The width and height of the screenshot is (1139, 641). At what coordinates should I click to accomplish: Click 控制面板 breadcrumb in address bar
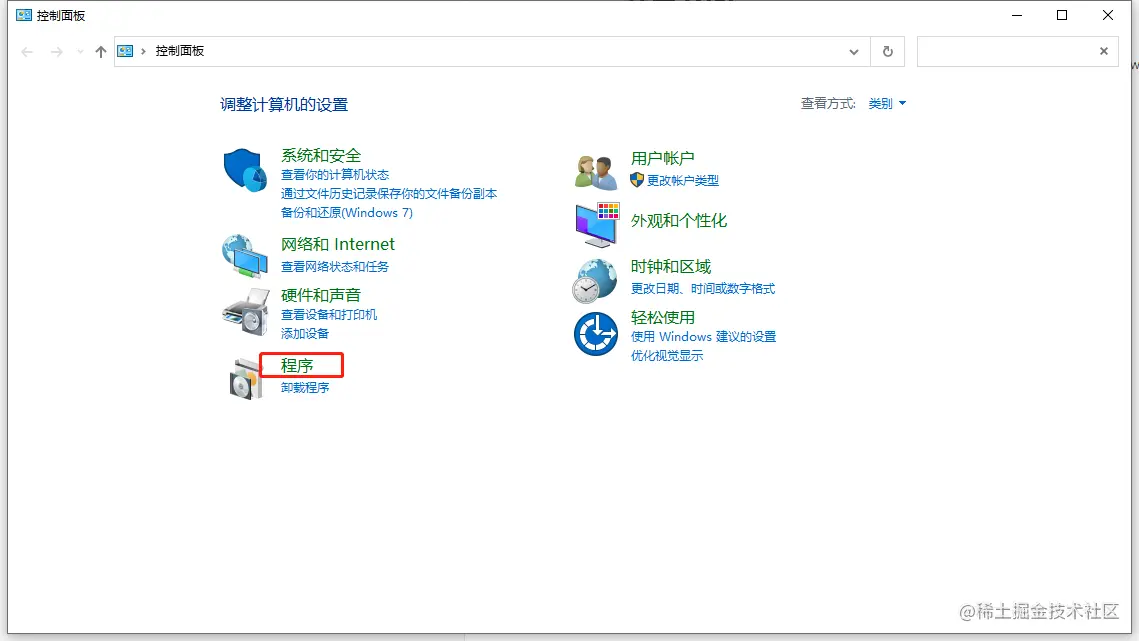[179, 51]
